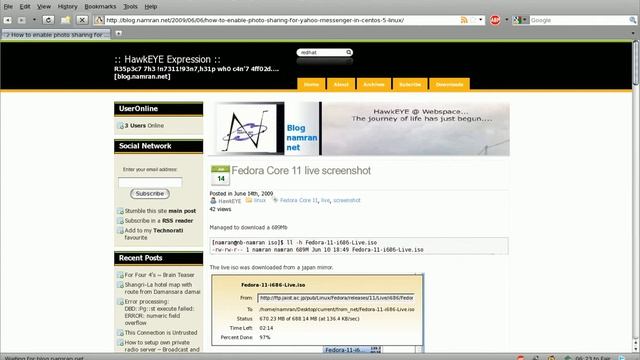Open the View menu
The width and height of the screenshot is (640, 360).
point(44,7)
